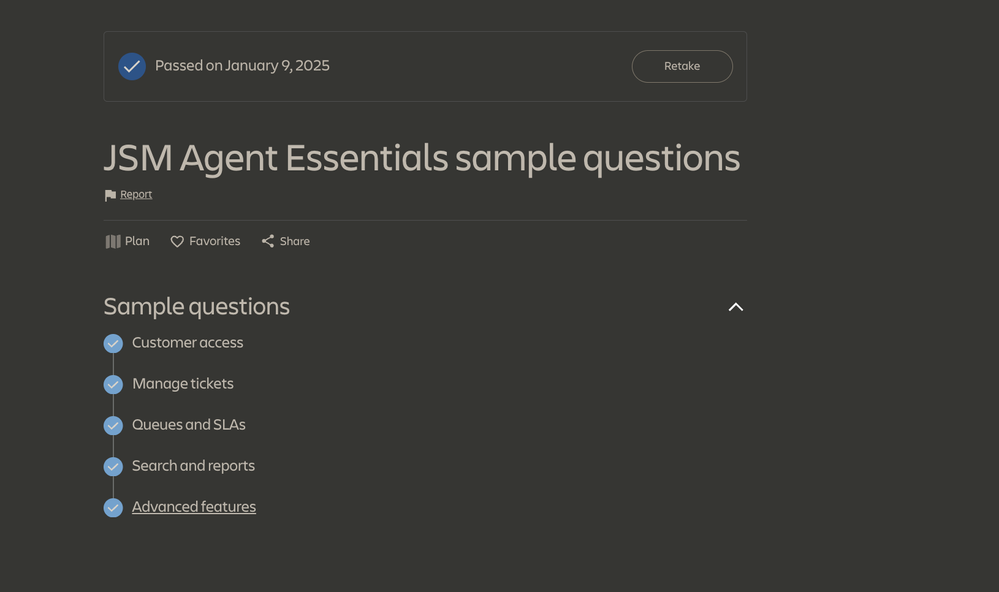Image resolution: width=999 pixels, height=592 pixels.
Task: Open the Customer access lesson
Action: 187,342
